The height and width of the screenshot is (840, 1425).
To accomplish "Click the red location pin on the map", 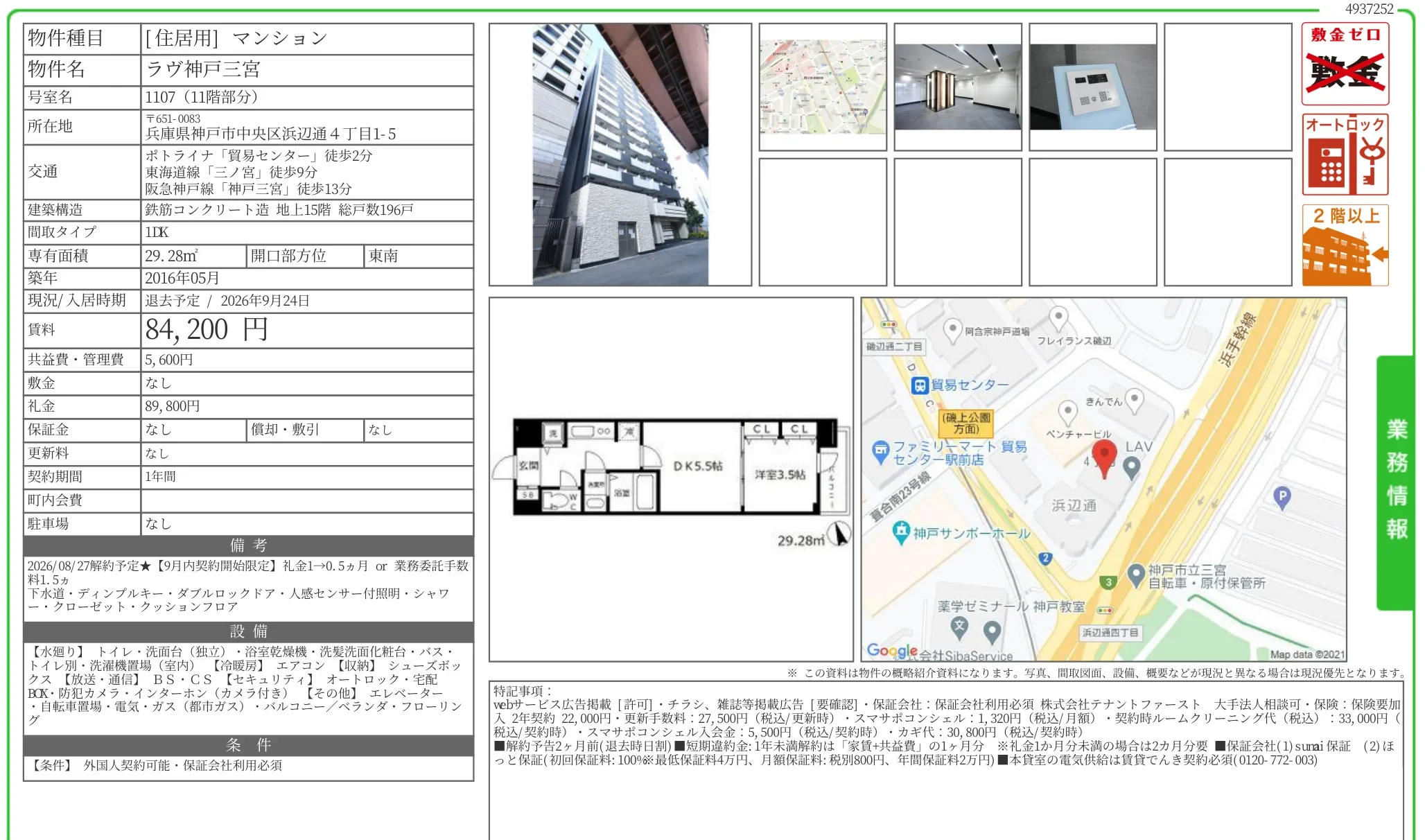I will [1104, 458].
